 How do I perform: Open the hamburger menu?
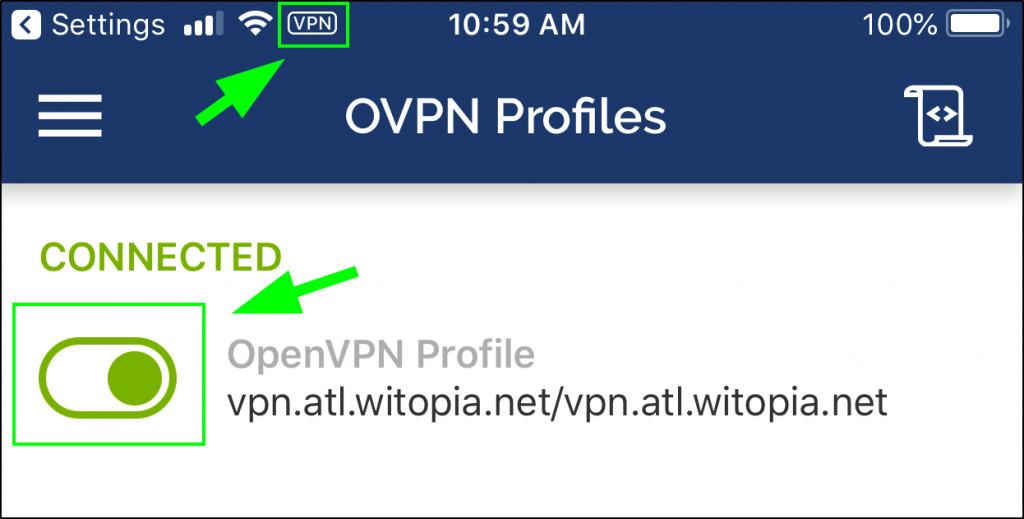pos(70,116)
